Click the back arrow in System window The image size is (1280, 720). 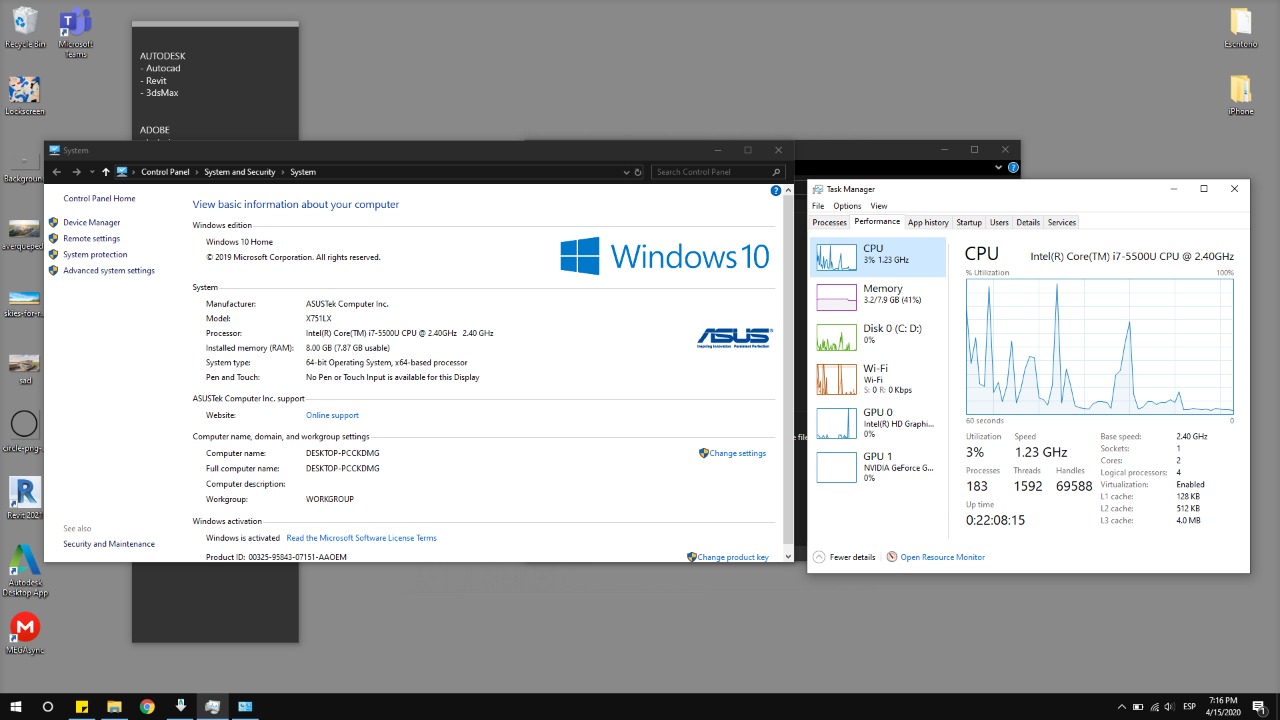click(x=57, y=172)
